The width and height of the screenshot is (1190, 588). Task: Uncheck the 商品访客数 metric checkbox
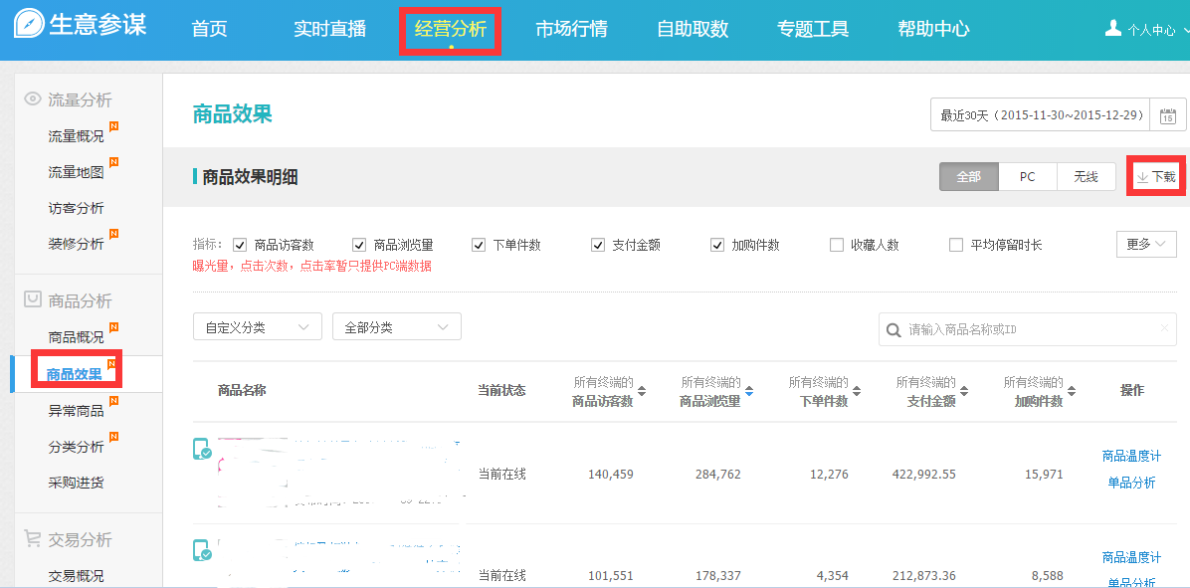point(240,245)
